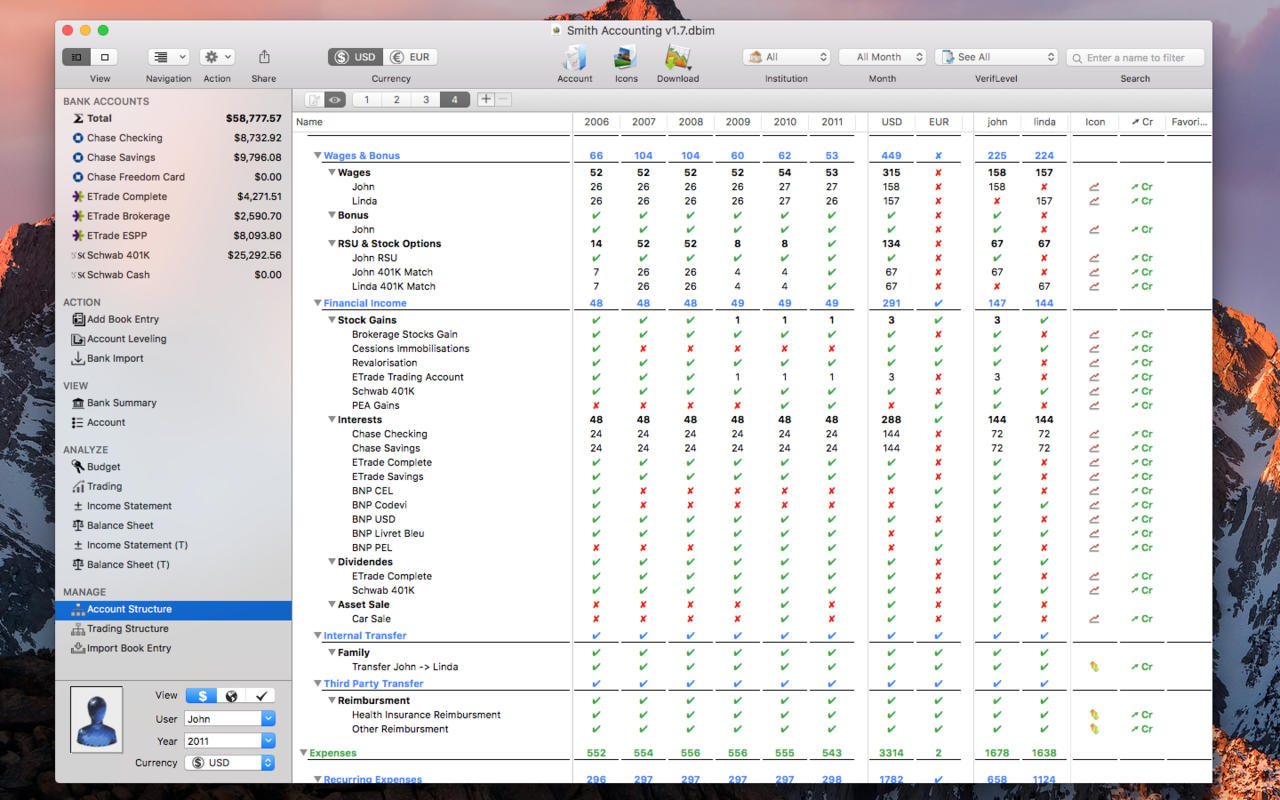The image size is (1280, 800).
Task: Select level tab 2
Action: click(396, 99)
